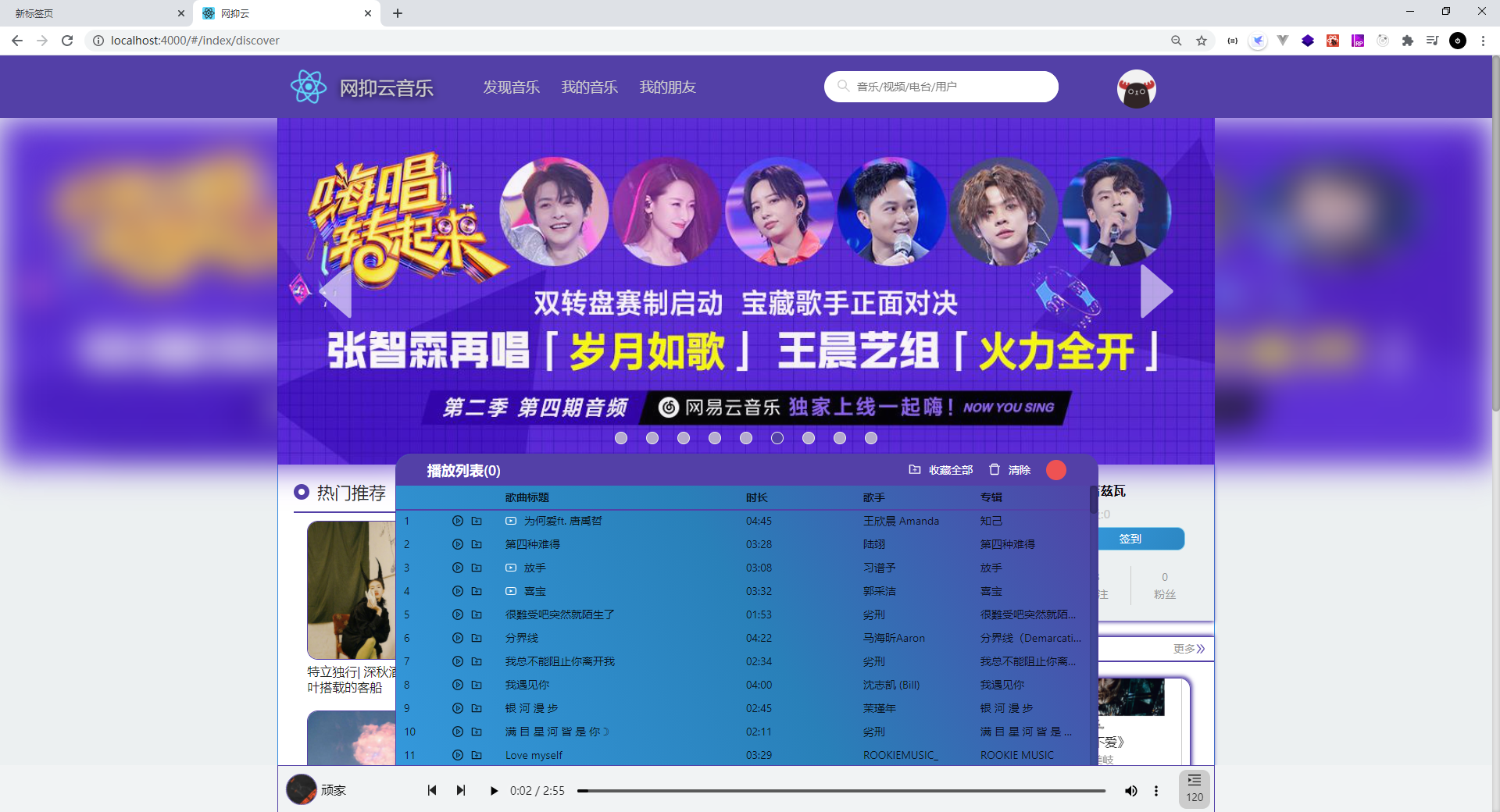This screenshot has height=812, width=1500.
Task: Skip to next track
Action: (x=461, y=790)
